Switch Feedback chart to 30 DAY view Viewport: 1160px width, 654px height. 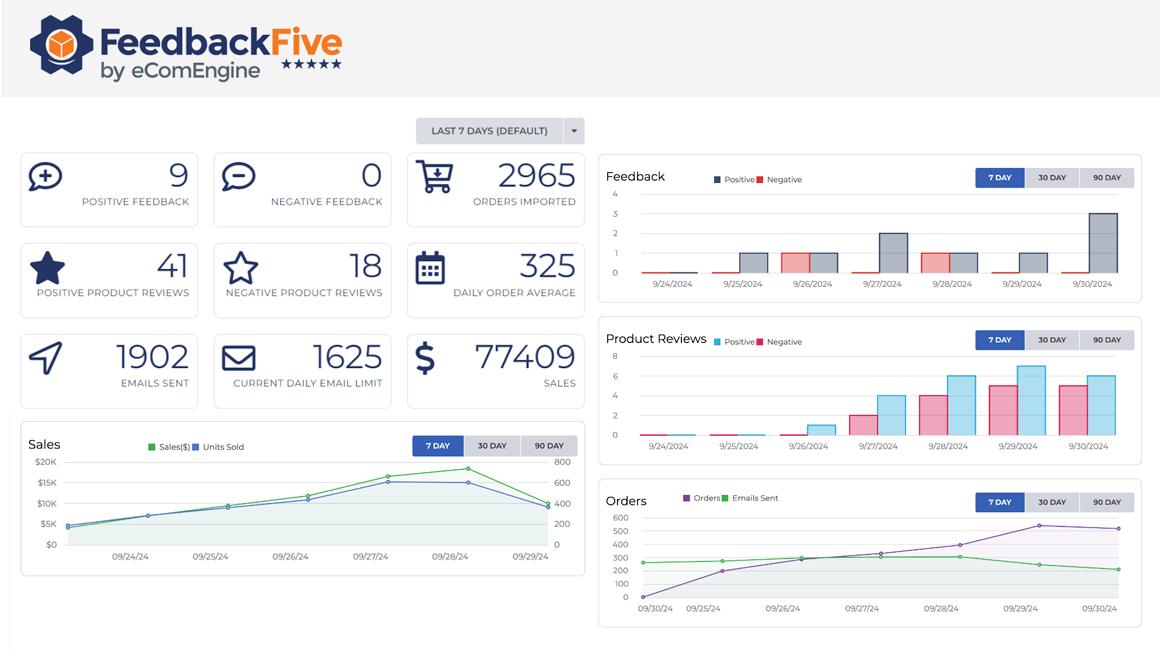click(x=1052, y=177)
